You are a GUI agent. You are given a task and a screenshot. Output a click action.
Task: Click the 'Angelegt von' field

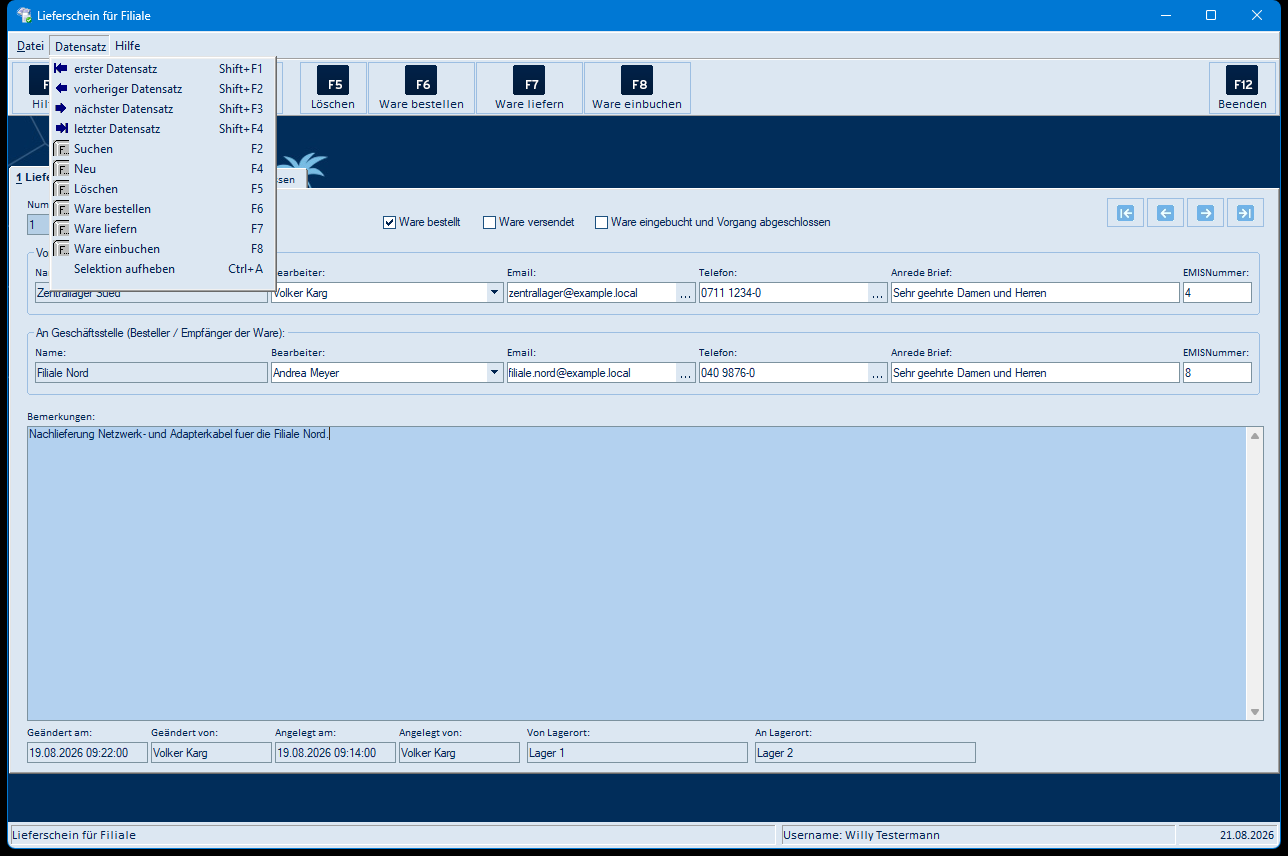459,753
